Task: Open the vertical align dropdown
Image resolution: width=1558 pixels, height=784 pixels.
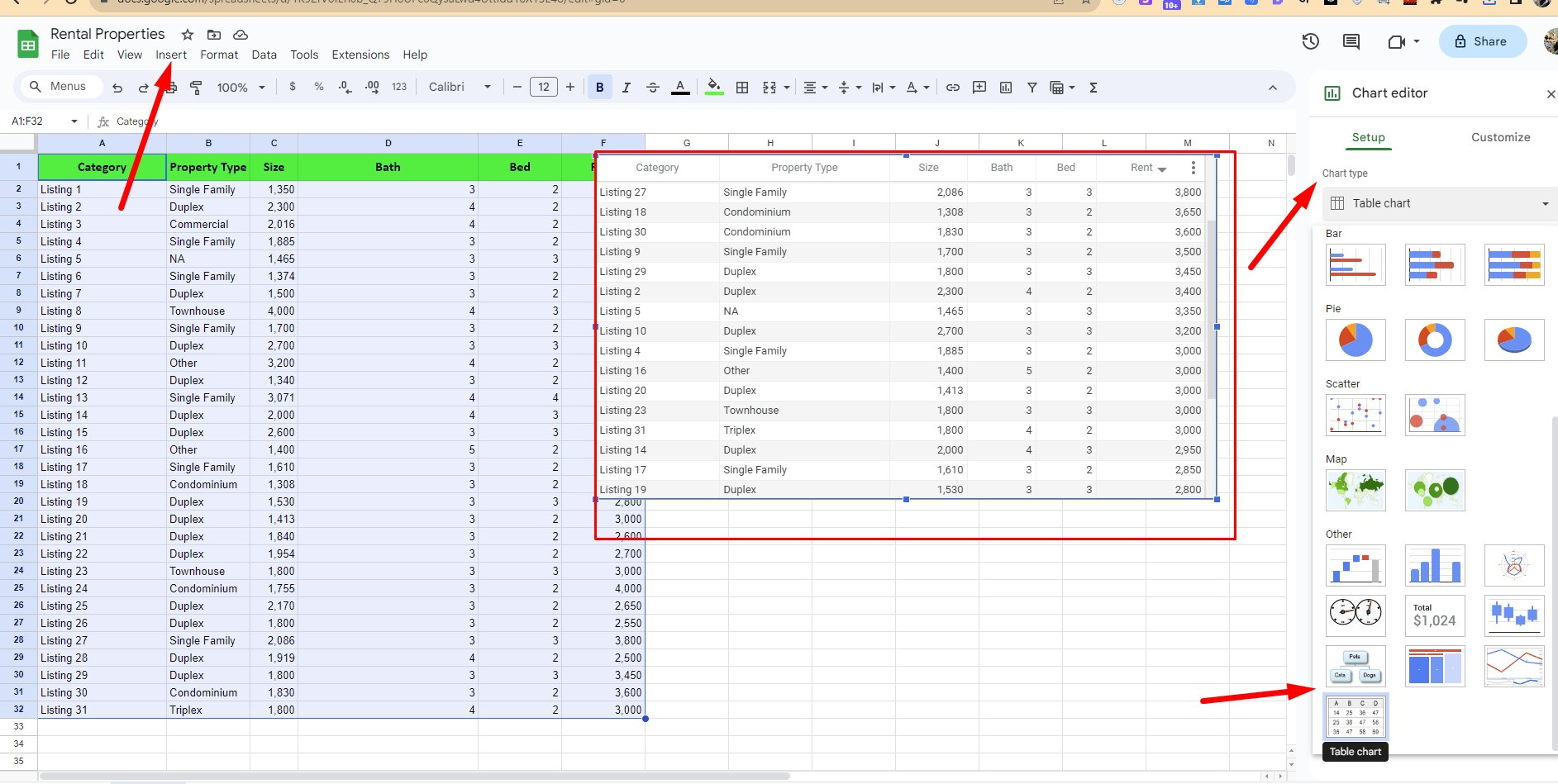Action: click(x=850, y=87)
